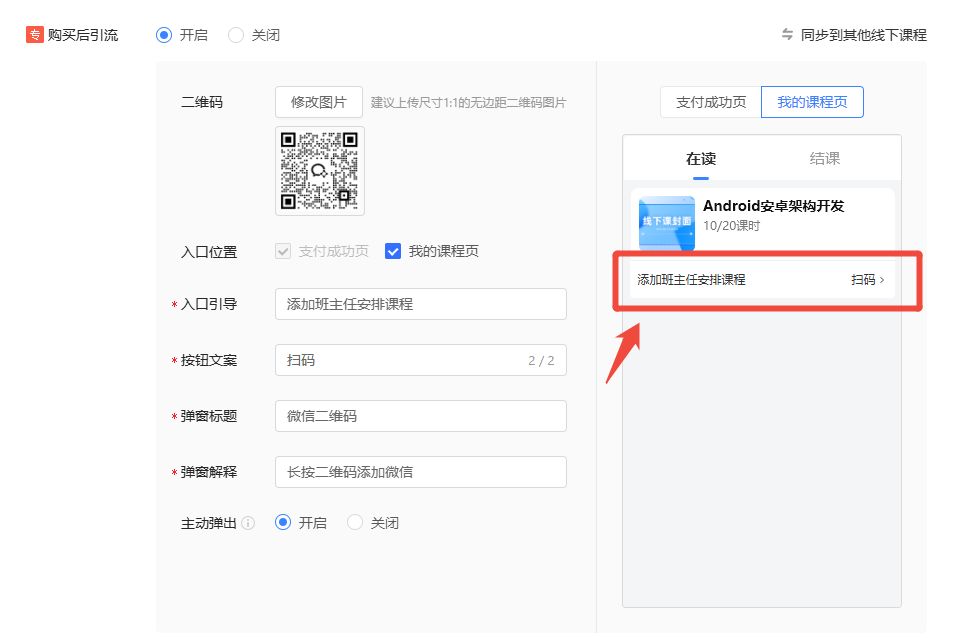
Task: Click the 修改图片 button
Action: (319, 102)
